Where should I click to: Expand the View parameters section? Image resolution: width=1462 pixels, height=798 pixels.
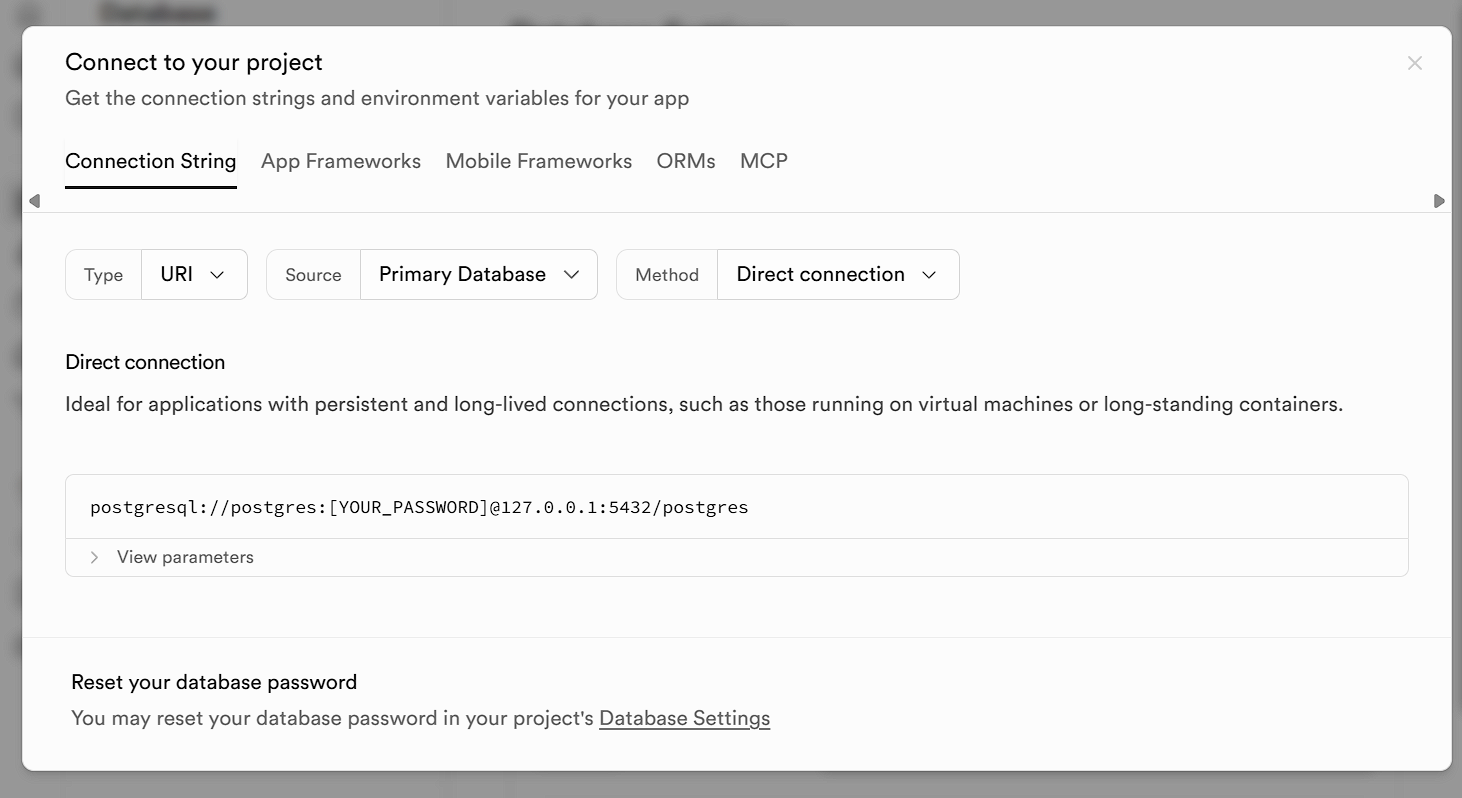click(184, 557)
